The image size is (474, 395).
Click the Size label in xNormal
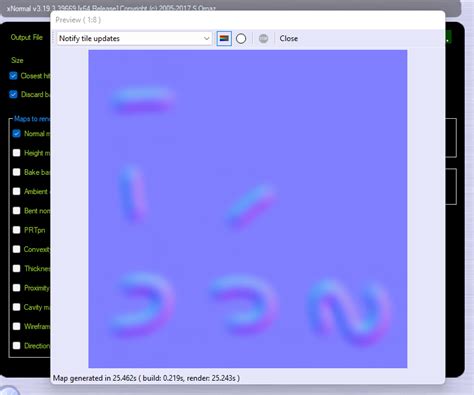click(17, 60)
